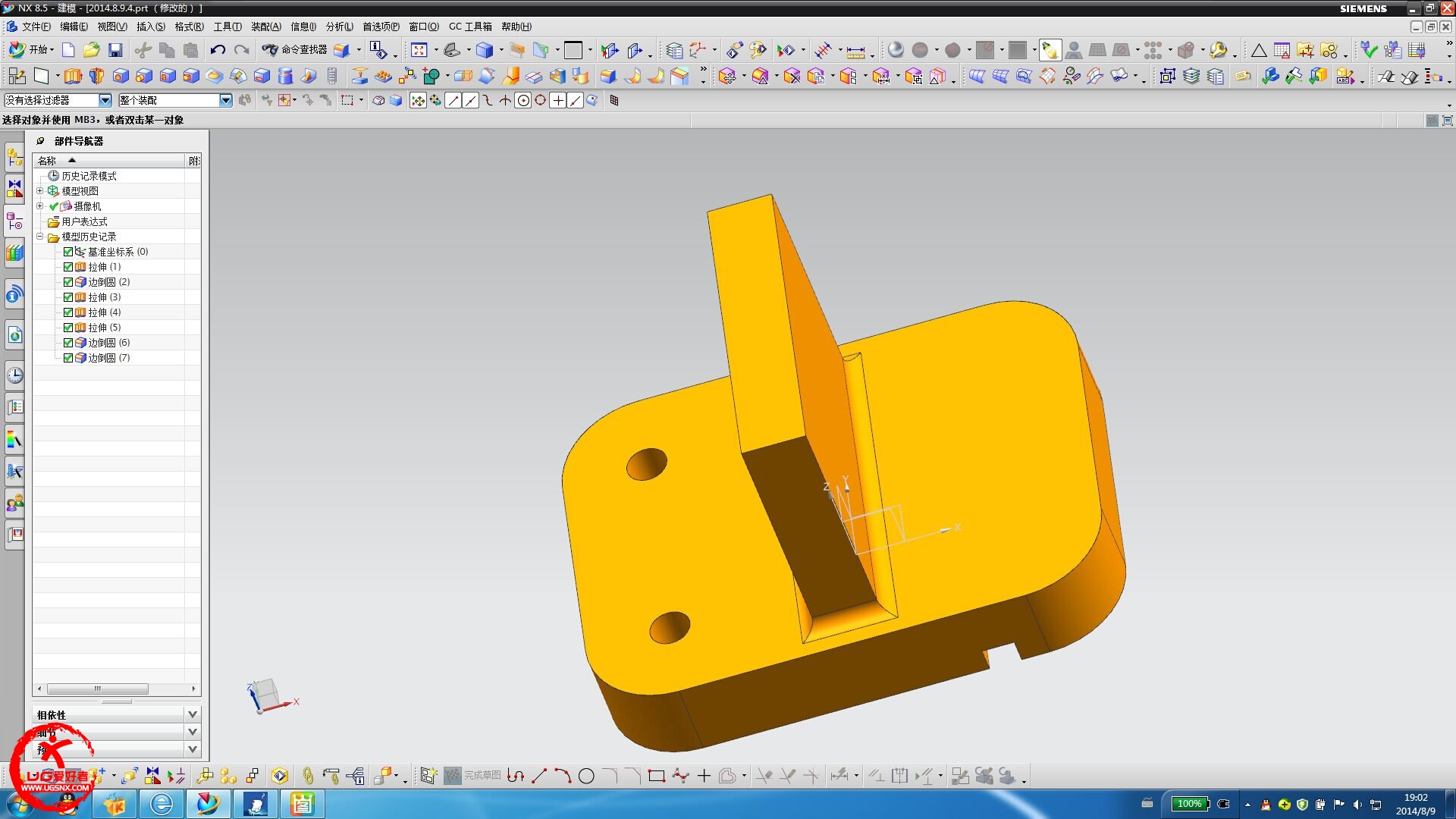Click the Datum Plane icon

(42, 76)
